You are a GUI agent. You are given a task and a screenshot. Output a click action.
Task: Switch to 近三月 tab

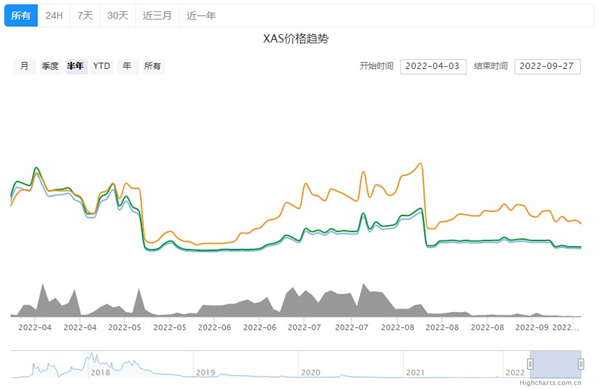click(x=157, y=15)
